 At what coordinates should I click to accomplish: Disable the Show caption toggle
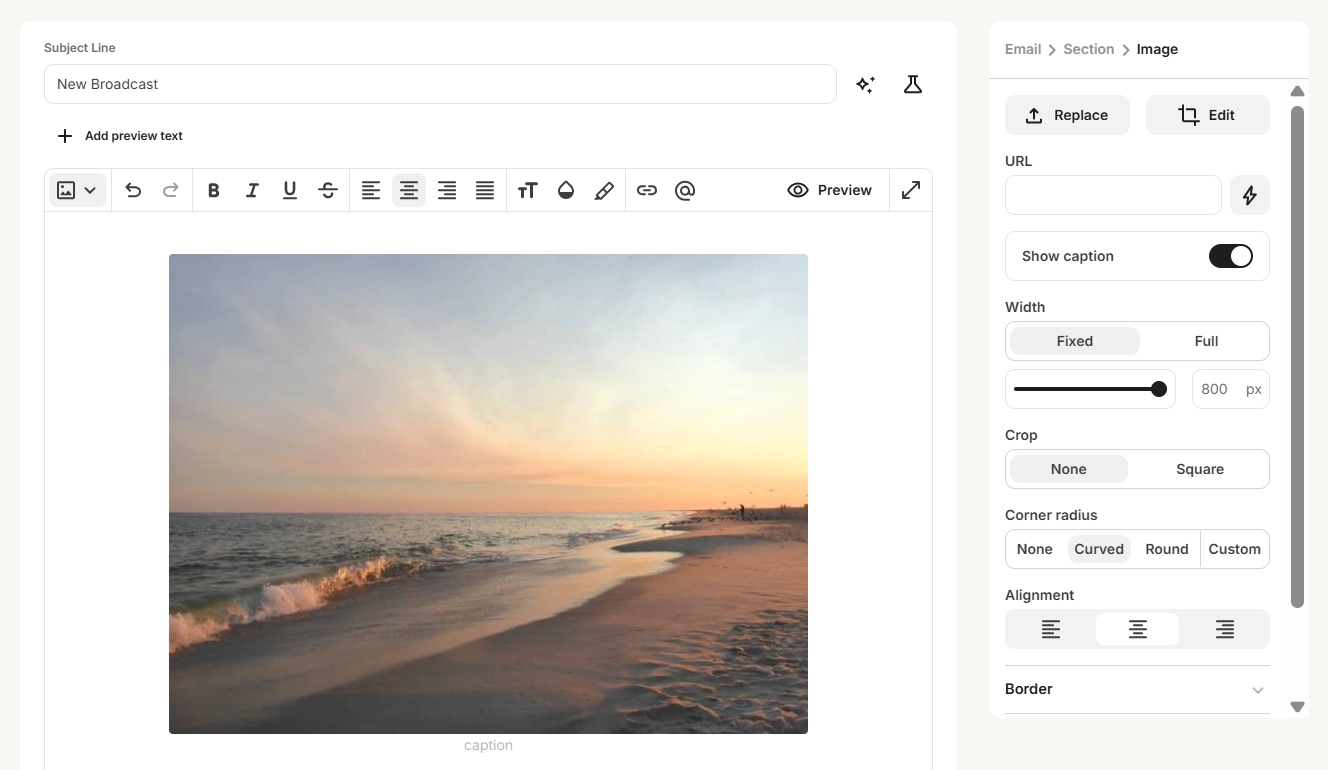click(x=1230, y=256)
